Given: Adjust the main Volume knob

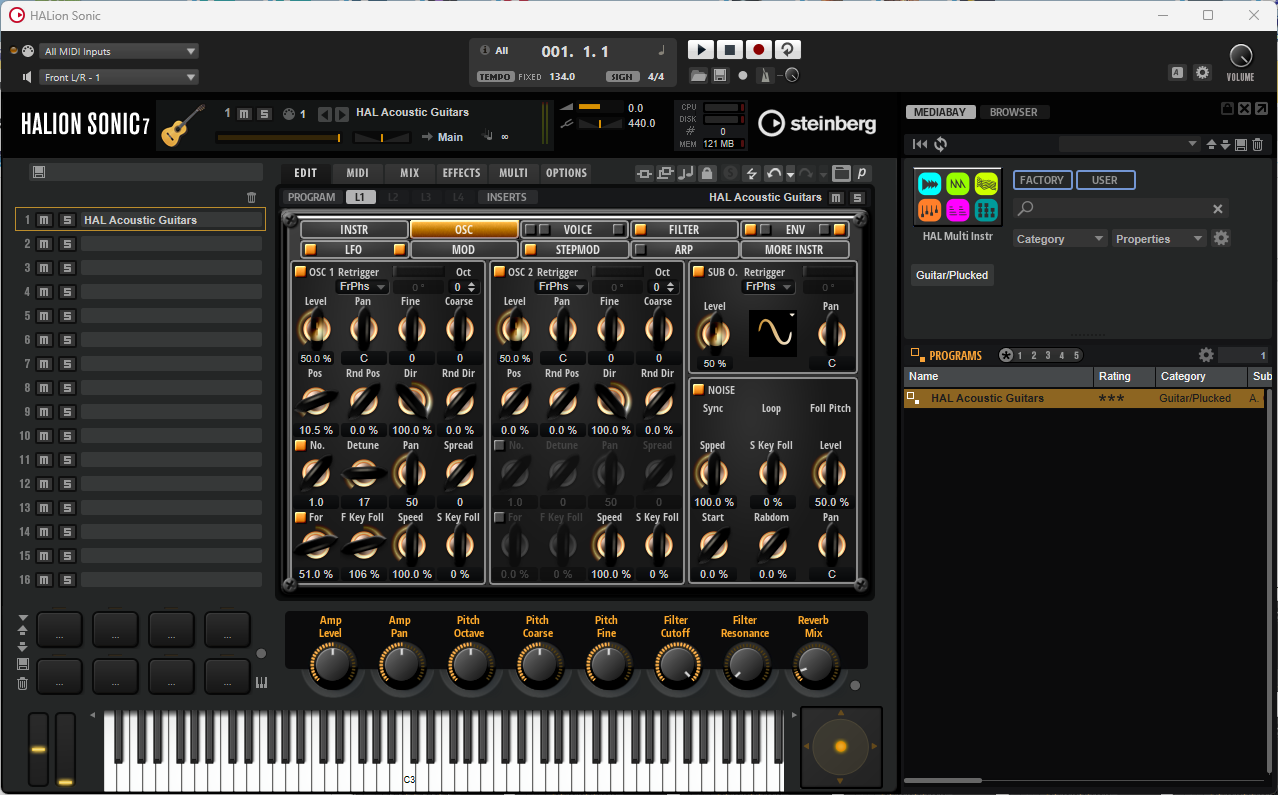Looking at the screenshot, I should [x=1240, y=56].
